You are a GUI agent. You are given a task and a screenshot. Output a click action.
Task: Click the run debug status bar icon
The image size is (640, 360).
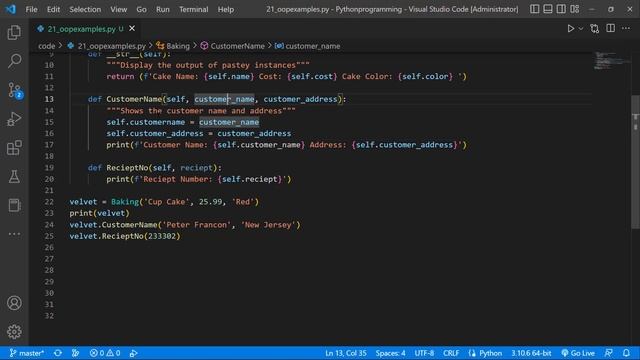[133, 353]
